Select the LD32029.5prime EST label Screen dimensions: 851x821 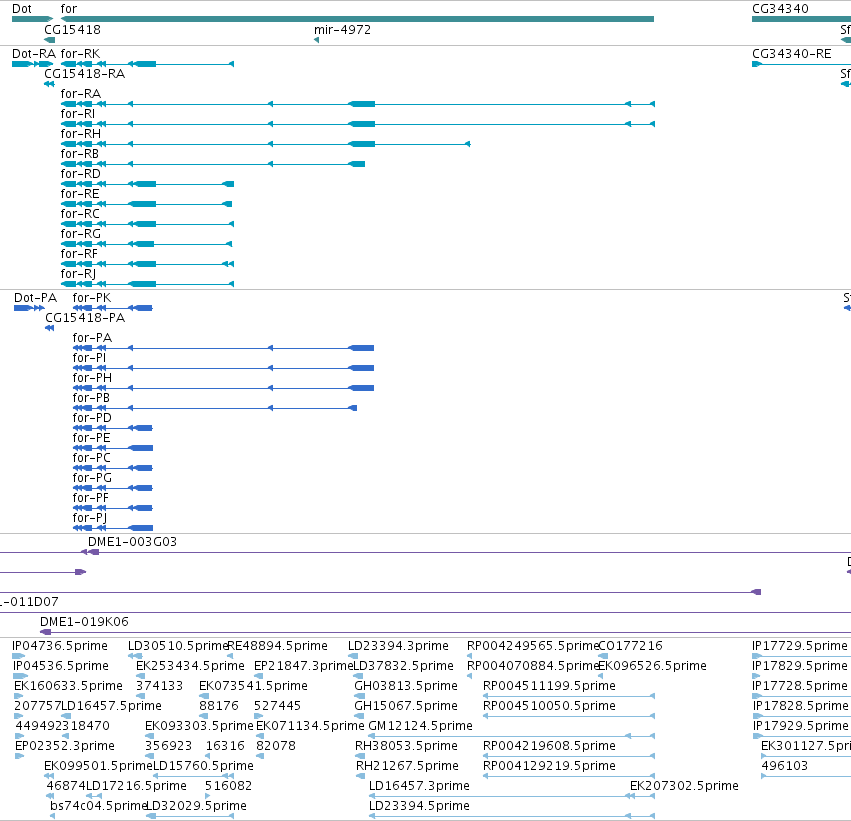(196, 806)
